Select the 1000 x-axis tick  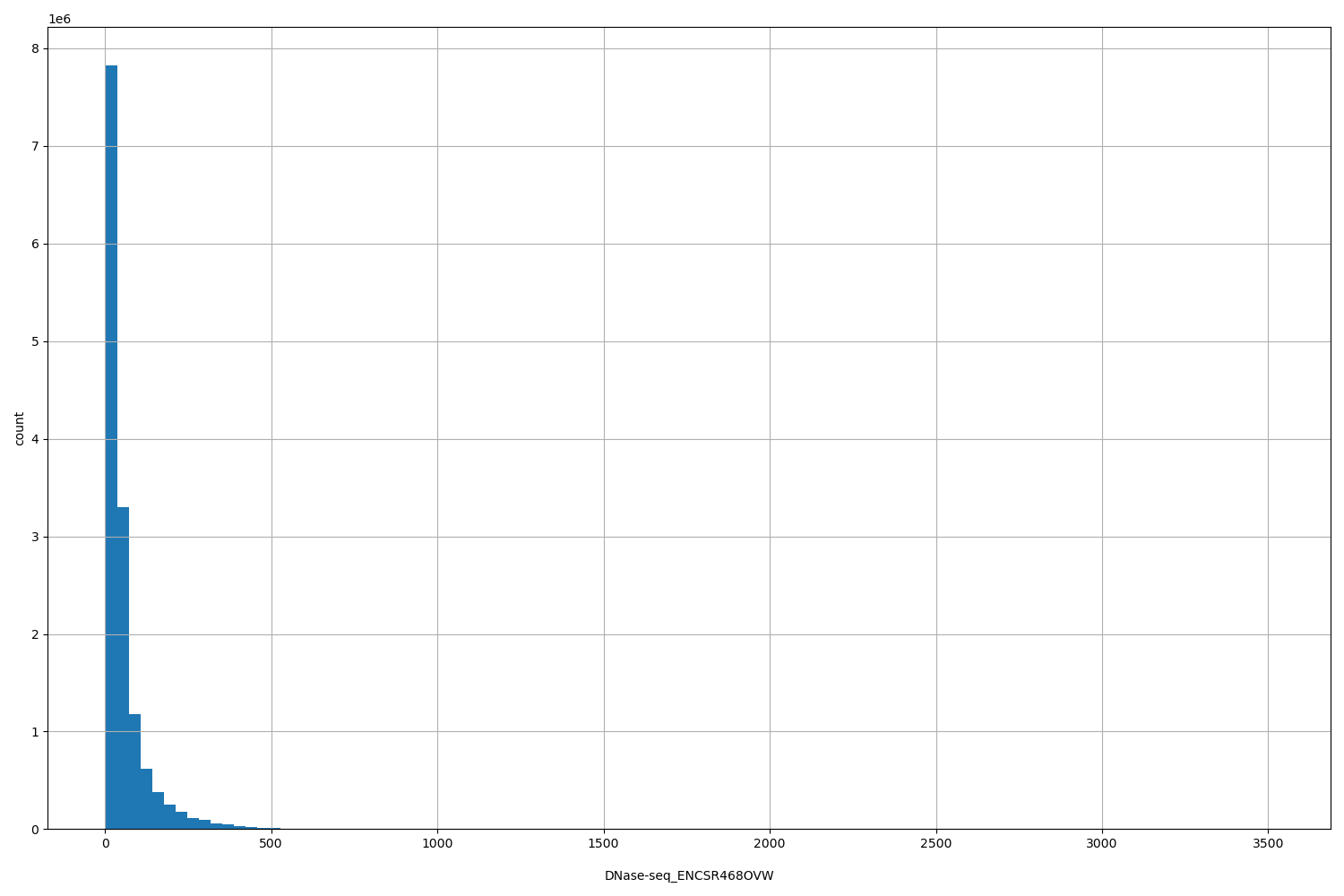tap(439, 843)
